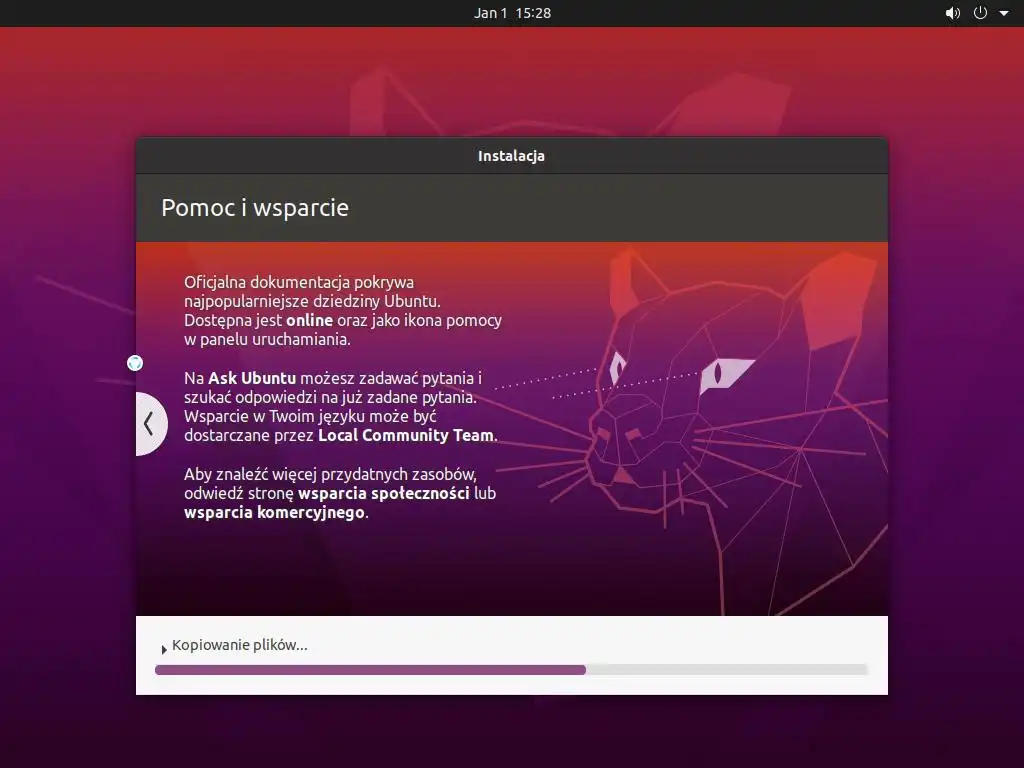Click the "Pomoc i wsparcie" heading

click(255, 208)
